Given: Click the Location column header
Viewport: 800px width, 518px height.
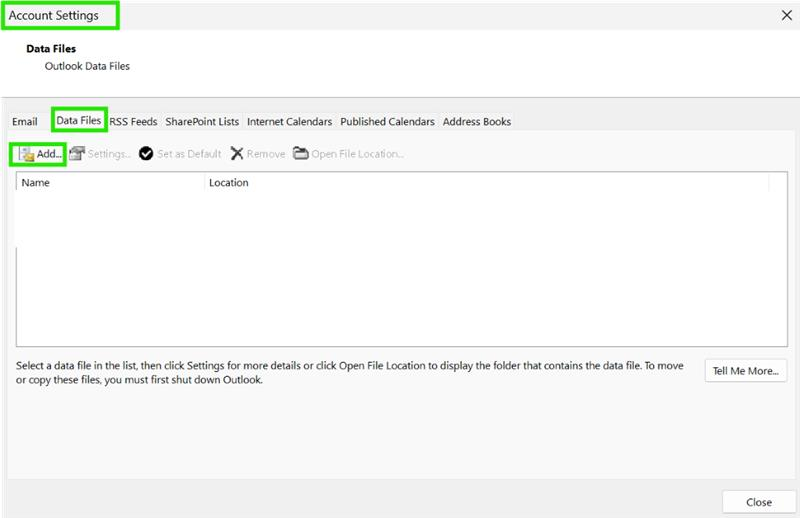Looking at the screenshot, I should [x=487, y=182].
